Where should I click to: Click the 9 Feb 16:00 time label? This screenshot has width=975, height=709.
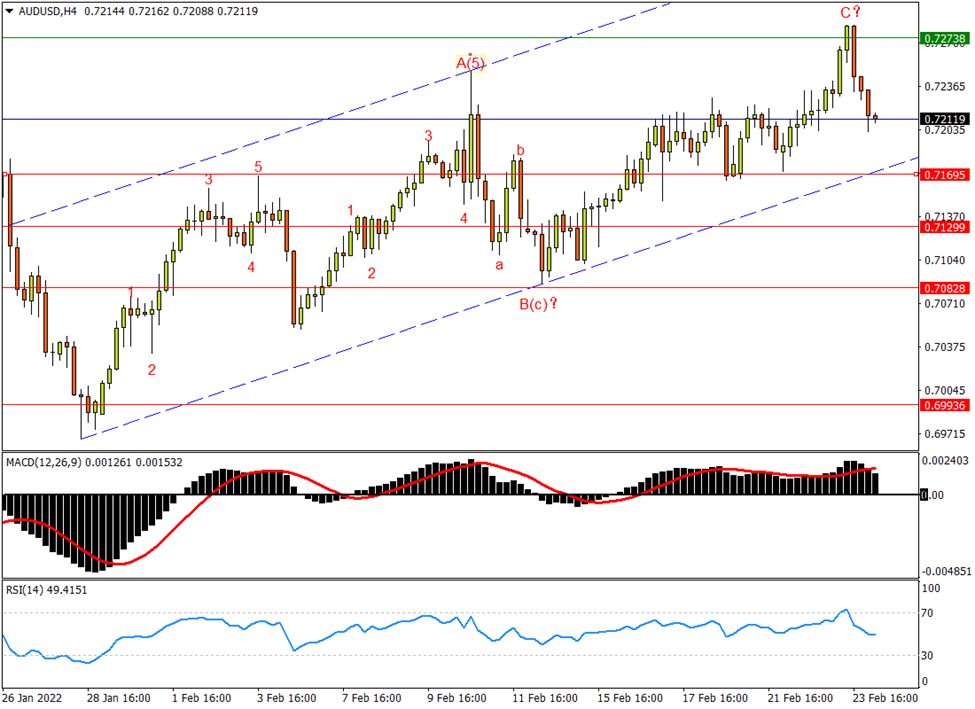coord(457,698)
